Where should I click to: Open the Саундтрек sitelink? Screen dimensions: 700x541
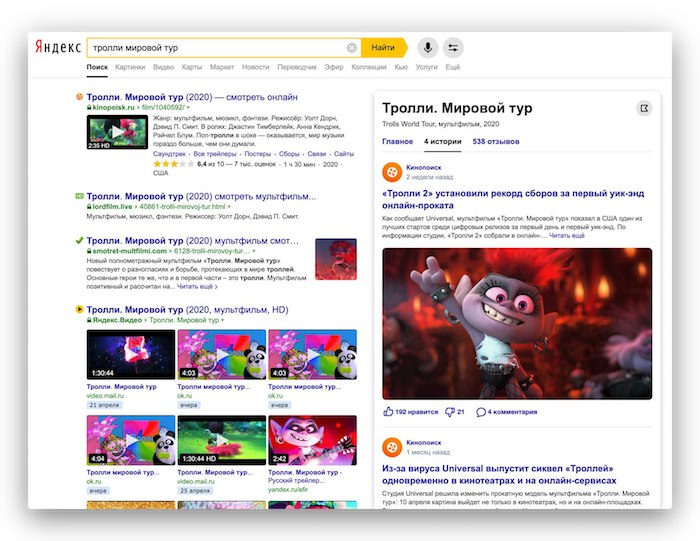(x=169, y=154)
